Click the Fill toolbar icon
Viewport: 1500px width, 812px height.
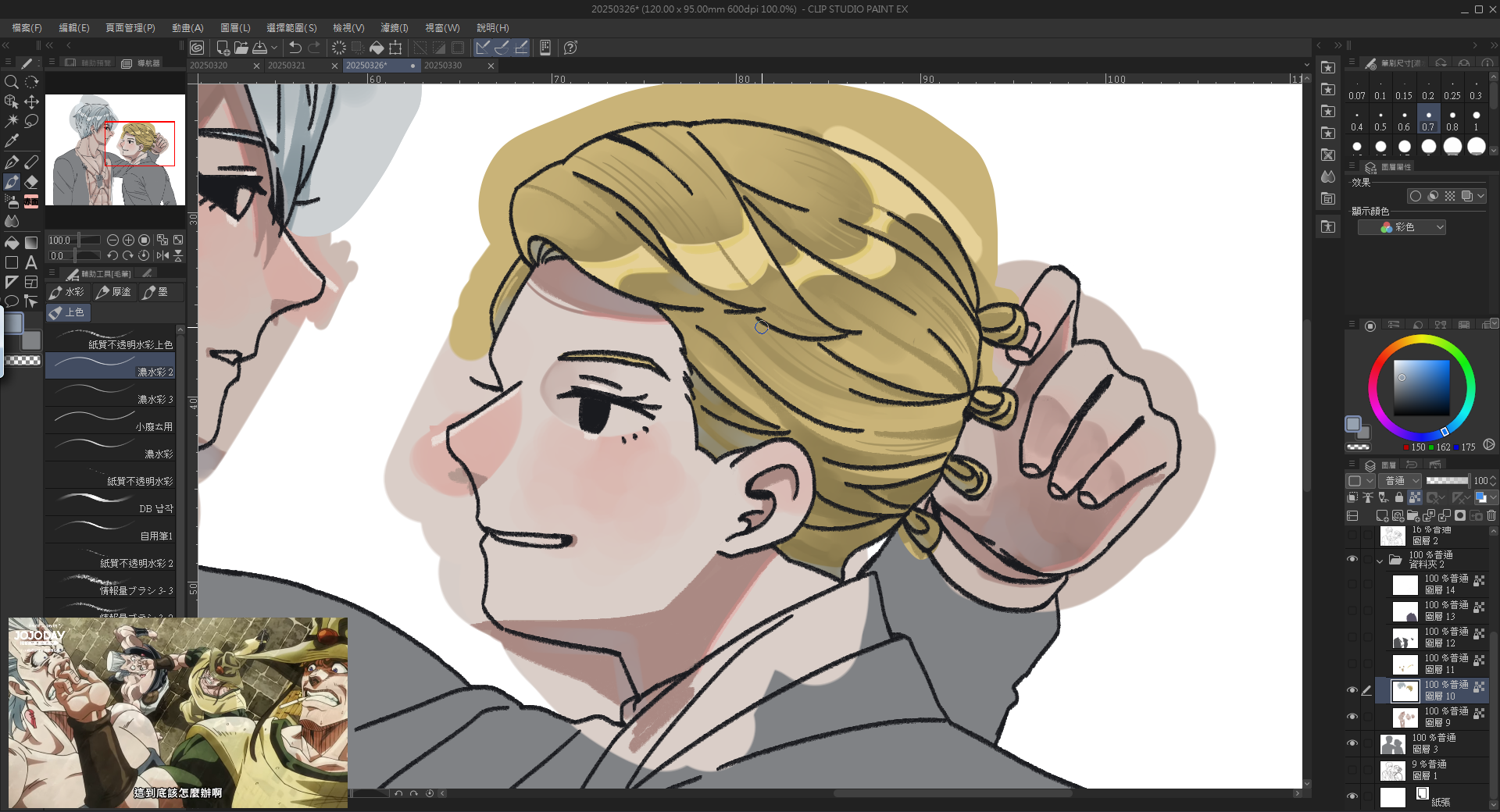click(x=377, y=48)
